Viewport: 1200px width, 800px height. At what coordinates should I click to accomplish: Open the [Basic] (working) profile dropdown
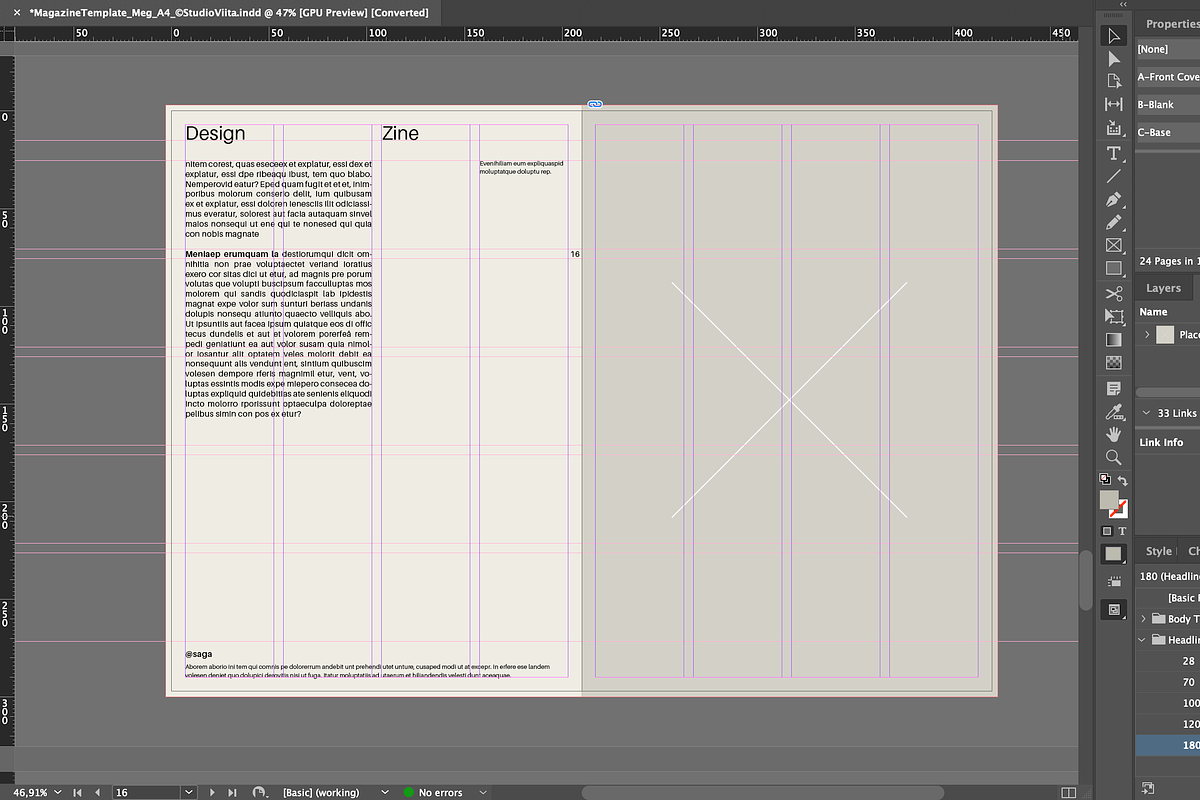384,792
